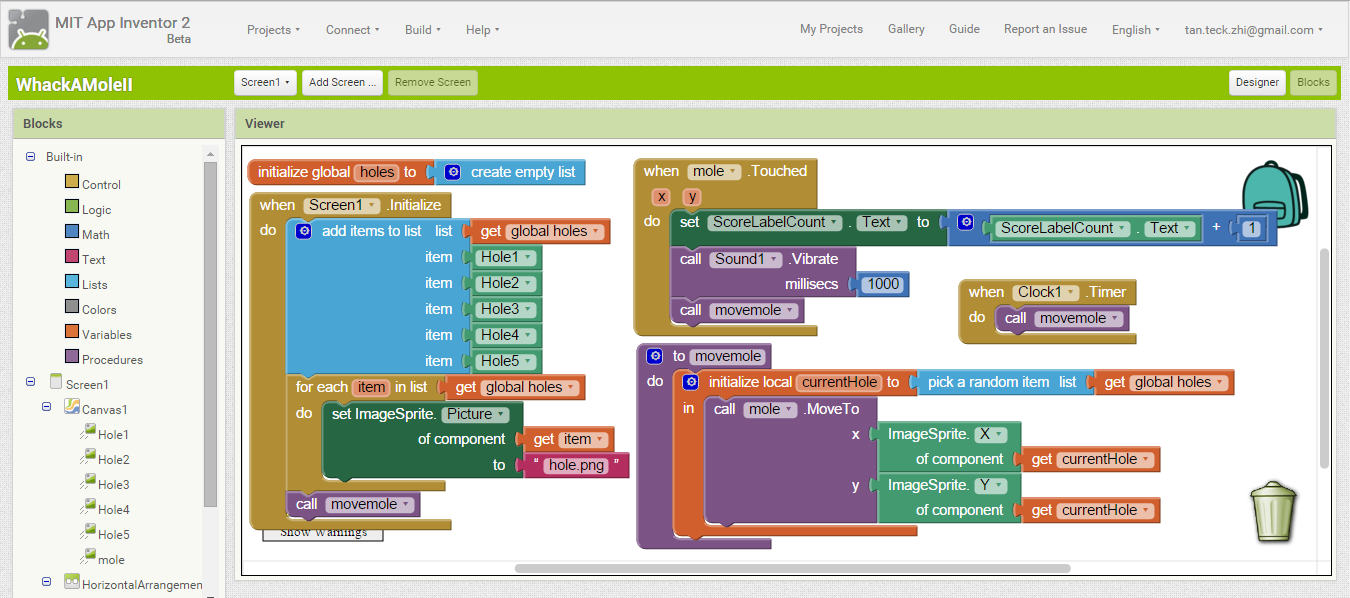This screenshot has height=598, width=1350.
Task: Click the Canvas1 component icon
Action: click(72, 406)
